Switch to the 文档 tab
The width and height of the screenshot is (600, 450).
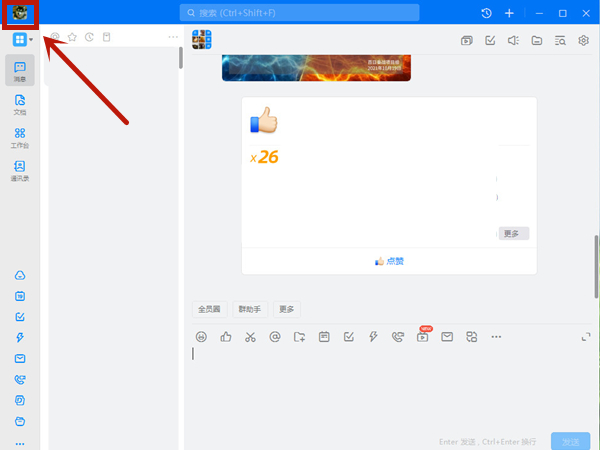(x=20, y=104)
